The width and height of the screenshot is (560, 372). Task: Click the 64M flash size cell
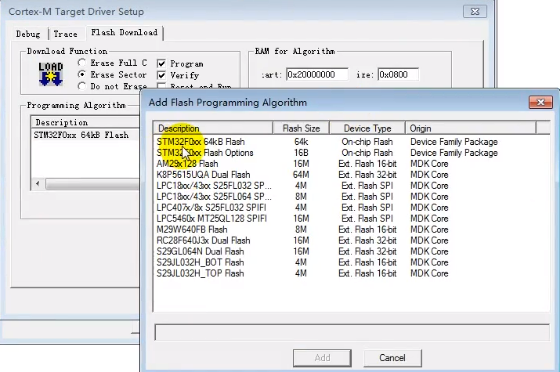[301, 175]
